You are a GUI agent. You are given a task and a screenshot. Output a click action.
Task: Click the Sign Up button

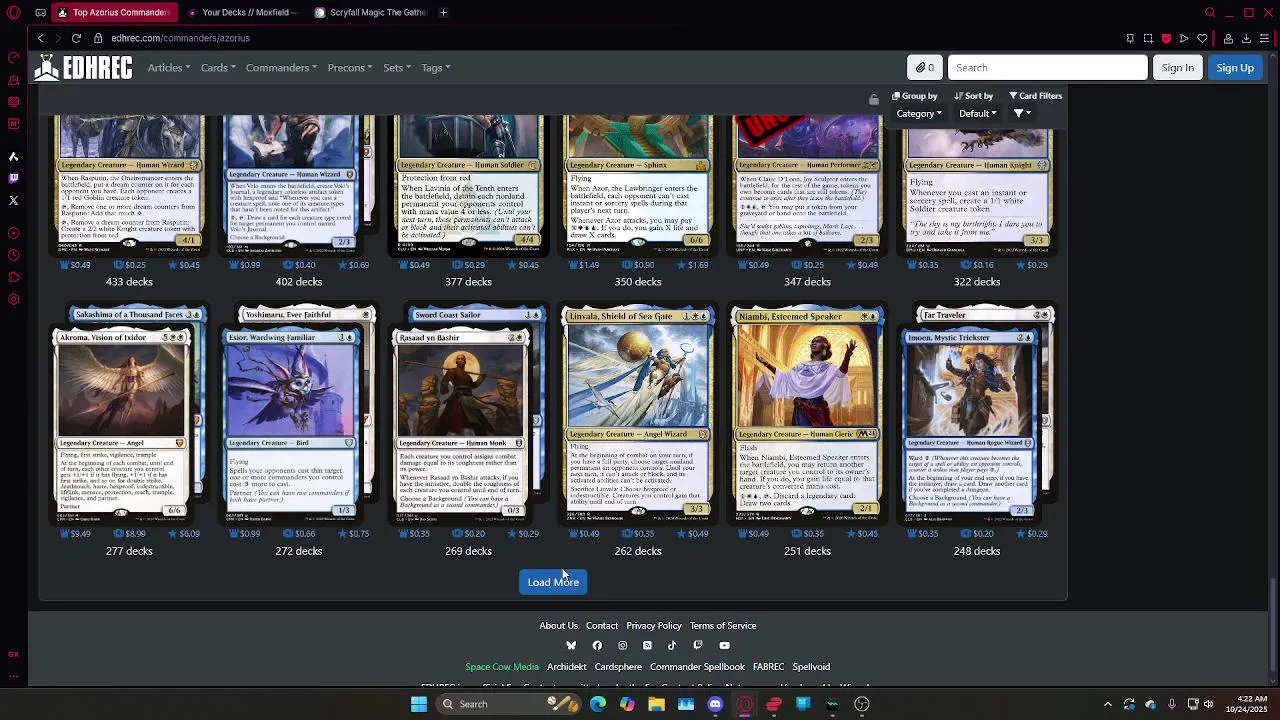pos(1235,67)
